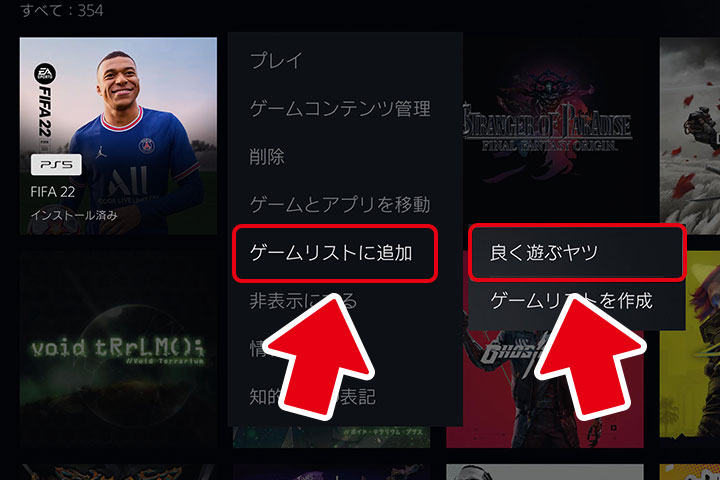Select プレイ in the context menu
Image resolution: width=720 pixels, height=480 pixels.
[276, 61]
